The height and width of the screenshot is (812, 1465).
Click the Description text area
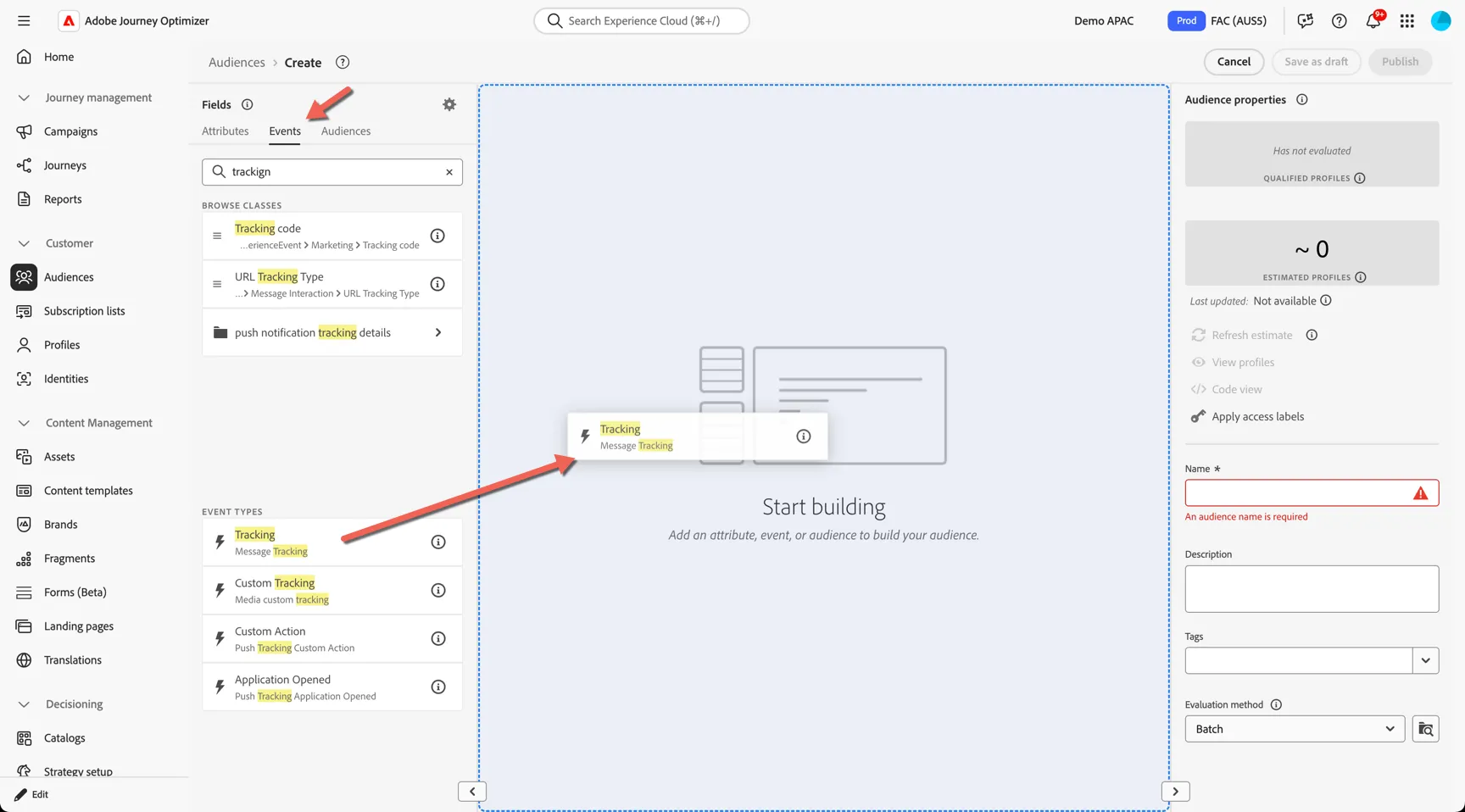tap(1312, 589)
